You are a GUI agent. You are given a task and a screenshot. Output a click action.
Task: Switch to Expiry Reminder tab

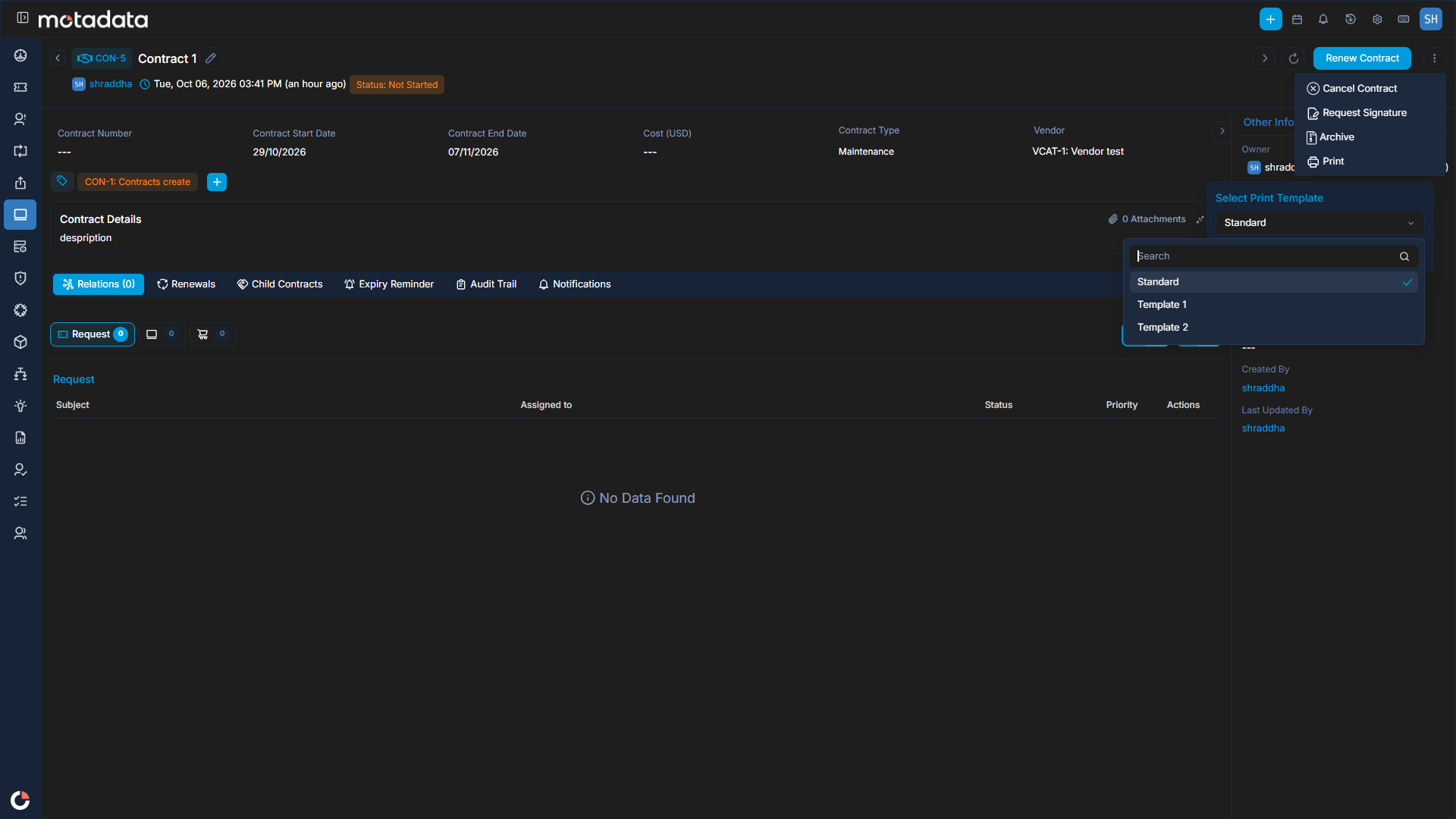pos(389,284)
